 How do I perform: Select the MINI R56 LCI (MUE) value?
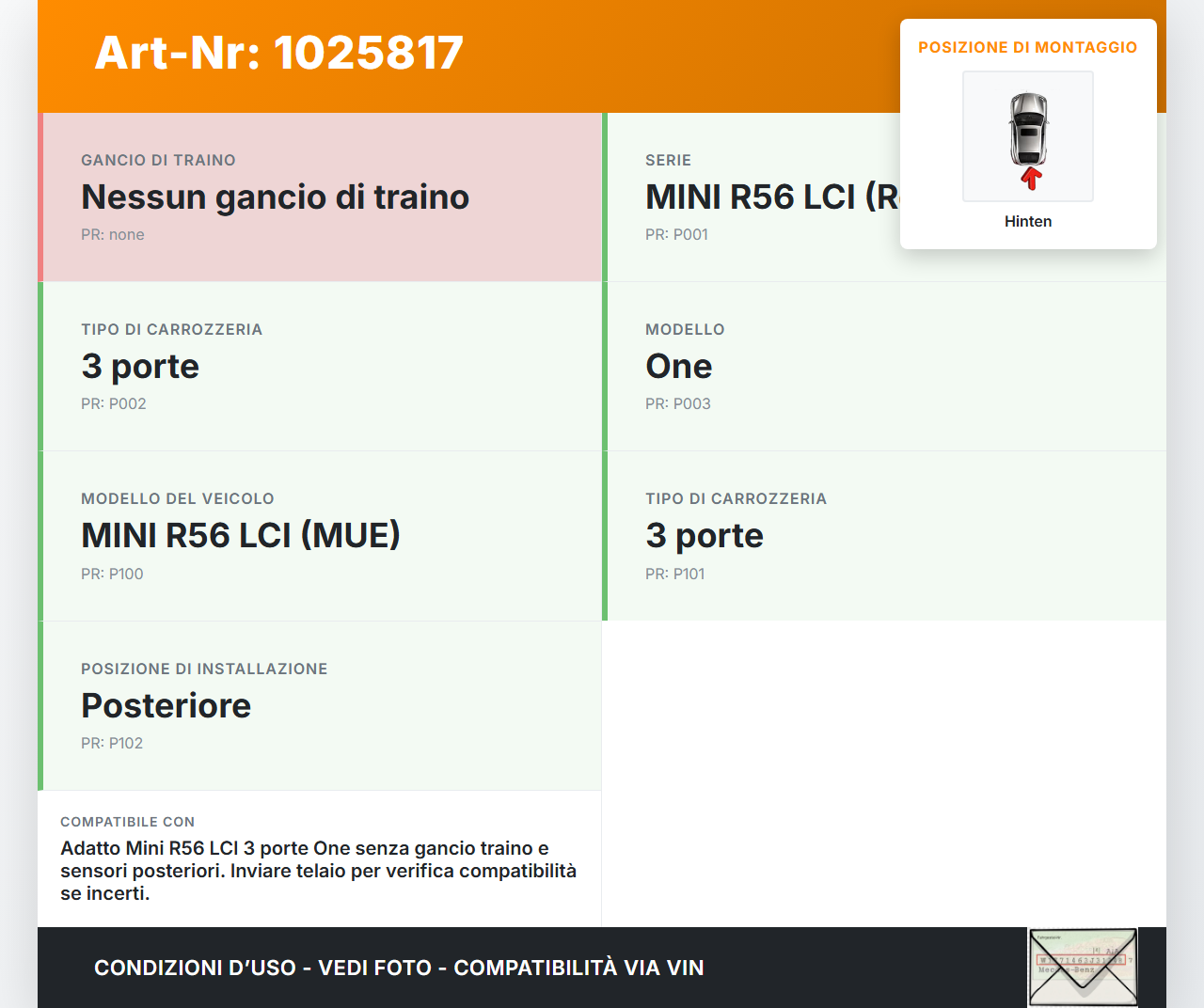click(x=241, y=535)
